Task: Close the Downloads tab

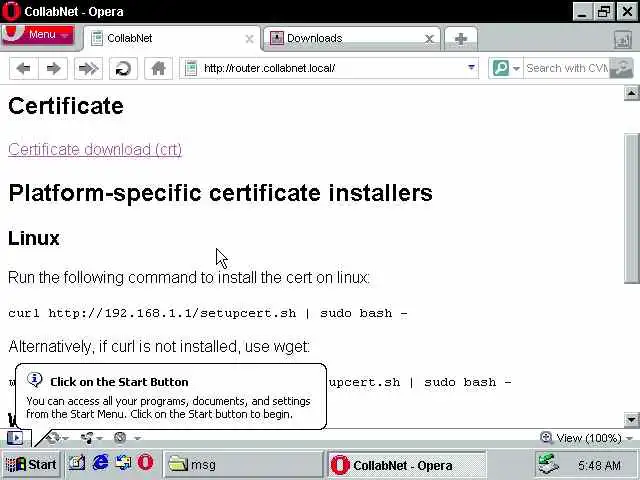Action: click(x=429, y=39)
